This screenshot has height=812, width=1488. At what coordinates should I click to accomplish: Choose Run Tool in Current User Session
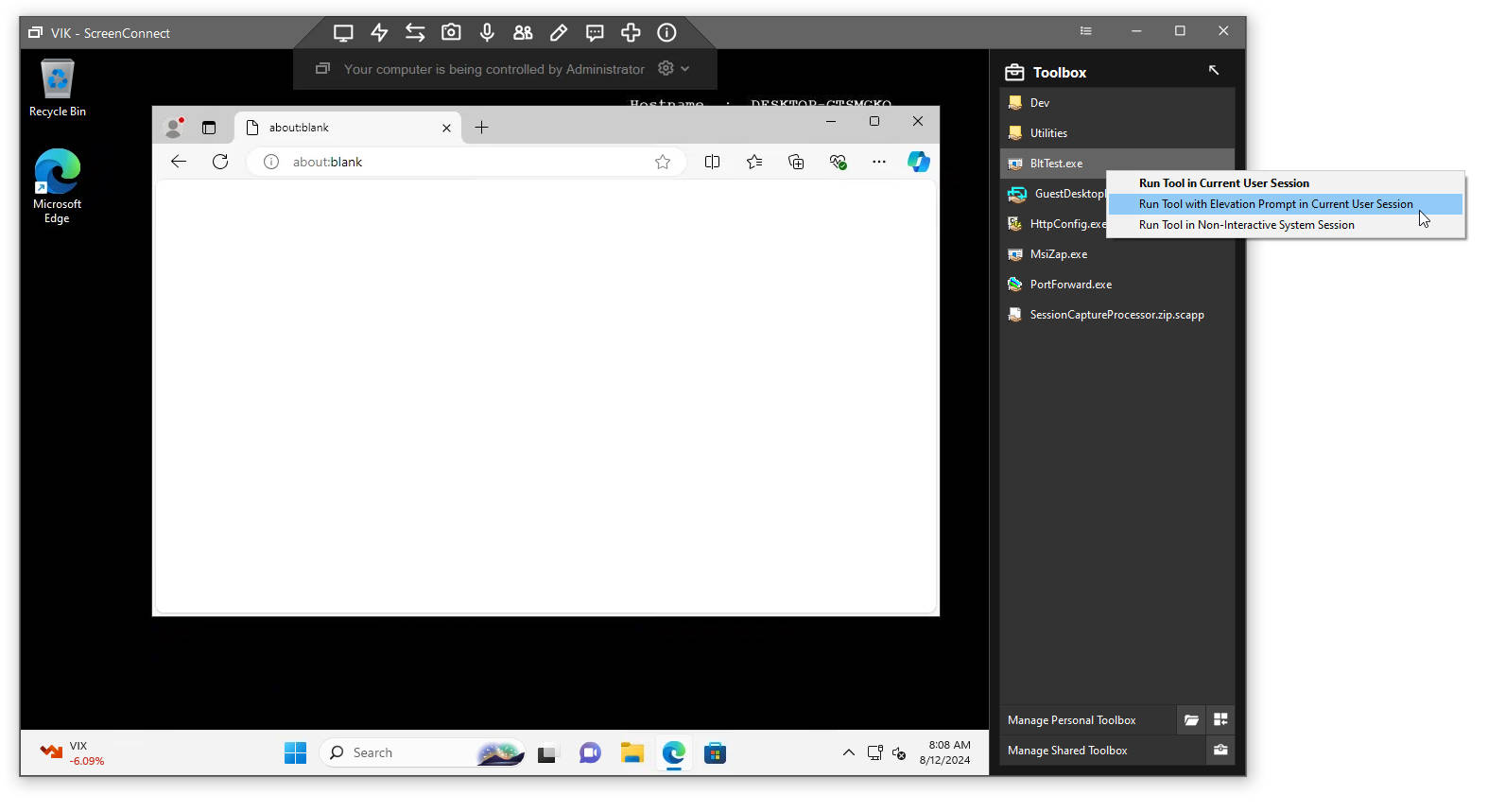tap(1223, 183)
